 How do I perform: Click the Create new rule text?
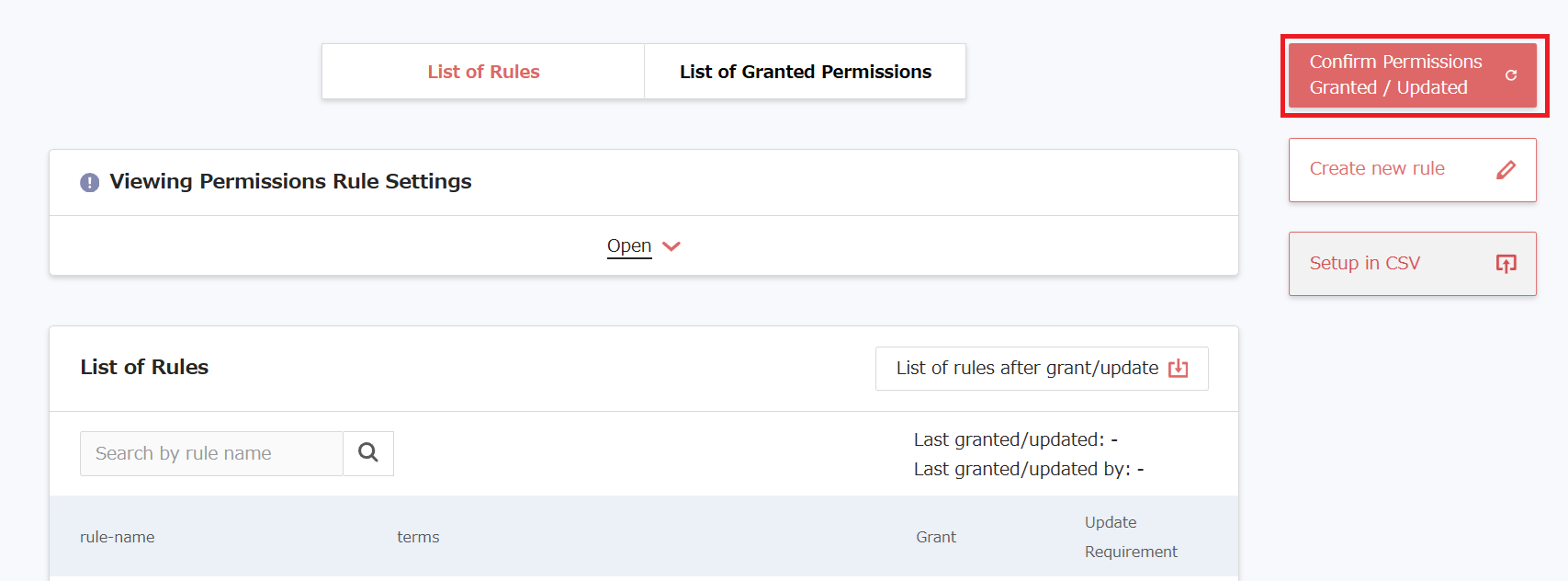click(x=1376, y=169)
